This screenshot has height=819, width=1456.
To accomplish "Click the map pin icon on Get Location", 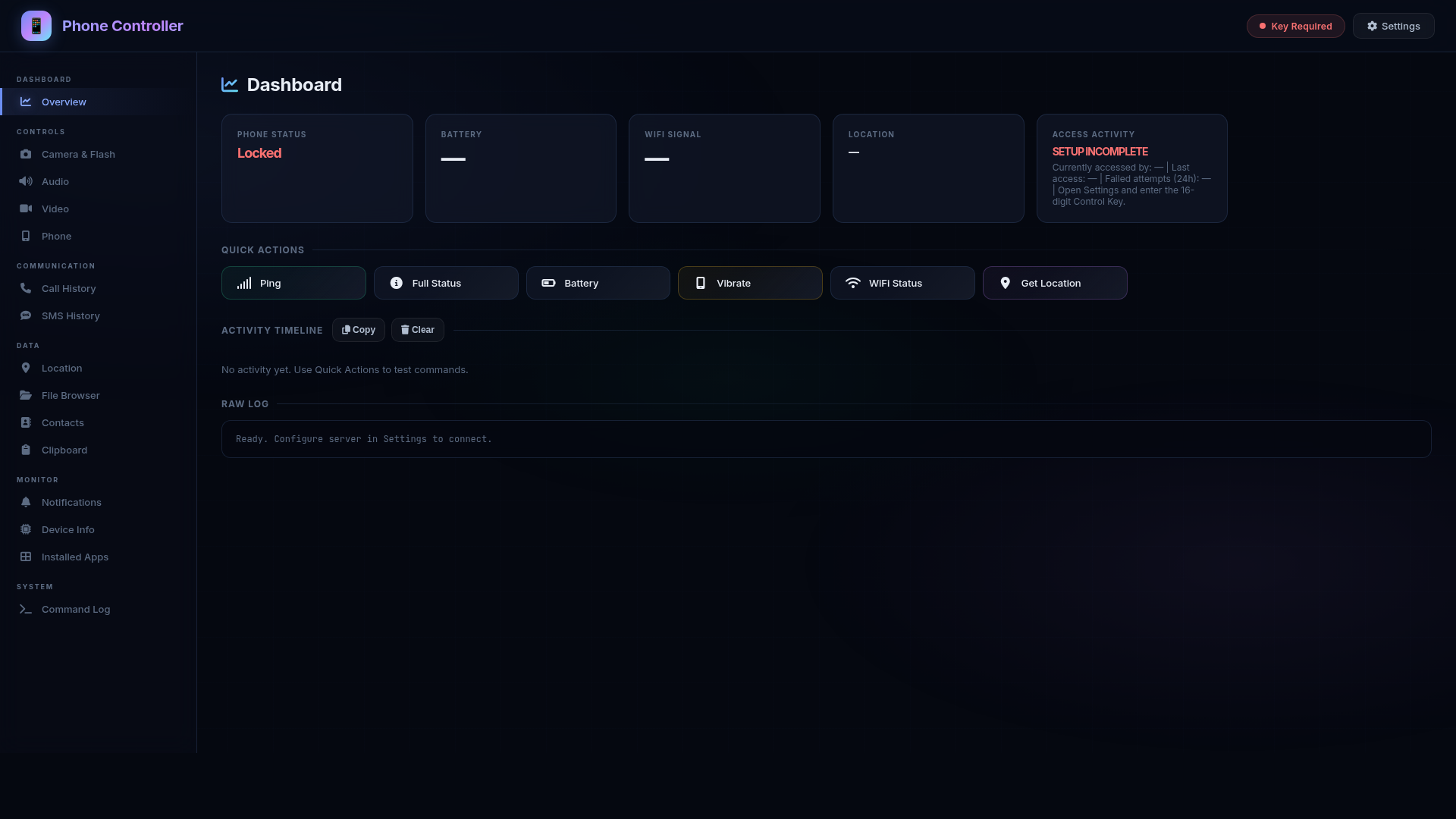I will 1006,283.
